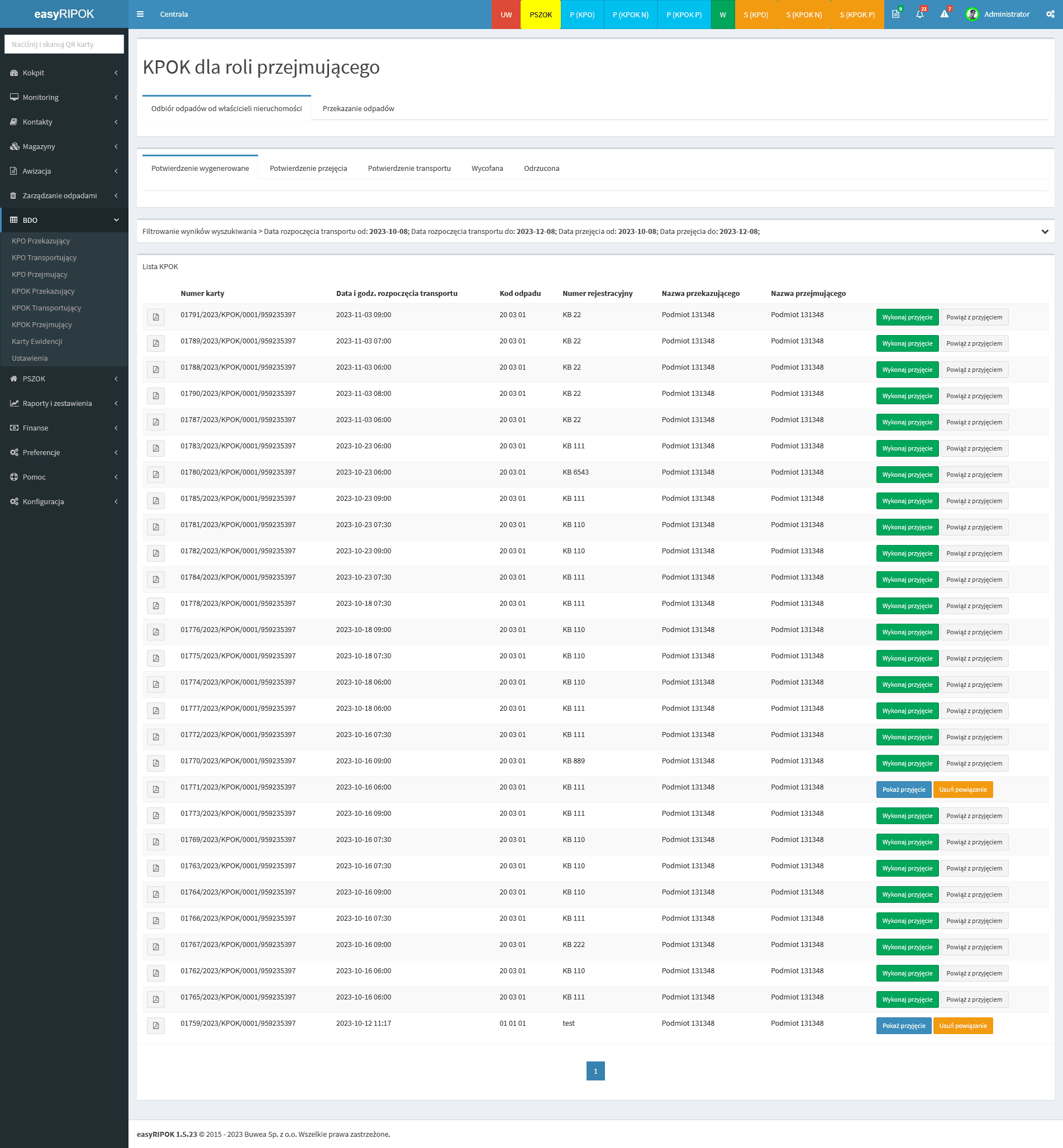Open the documents icon with badge 9

[x=895, y=15]
